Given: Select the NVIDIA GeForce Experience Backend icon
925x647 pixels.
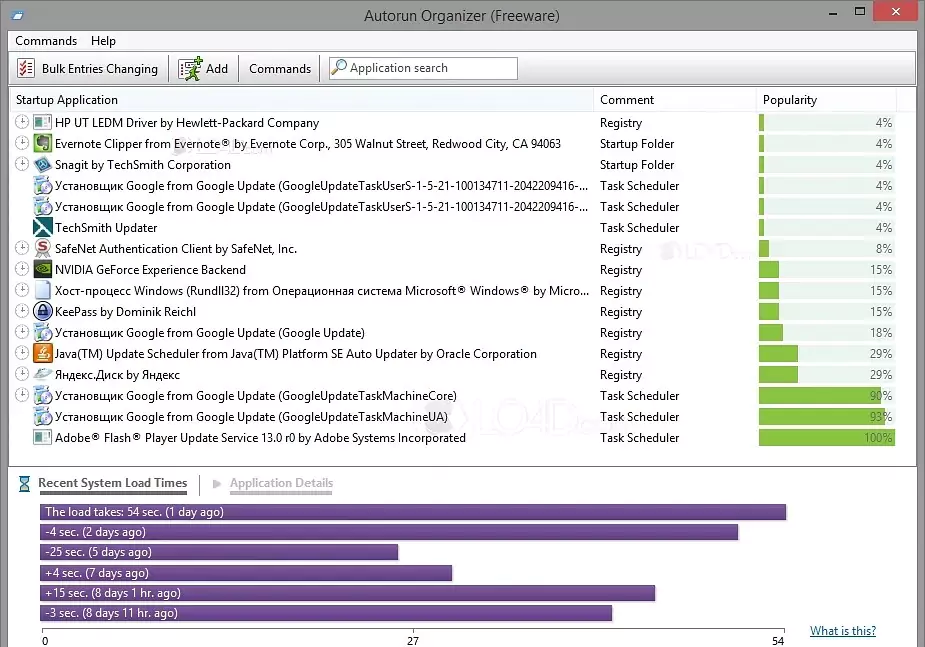Looking at the screenshot, I should 40,269.
